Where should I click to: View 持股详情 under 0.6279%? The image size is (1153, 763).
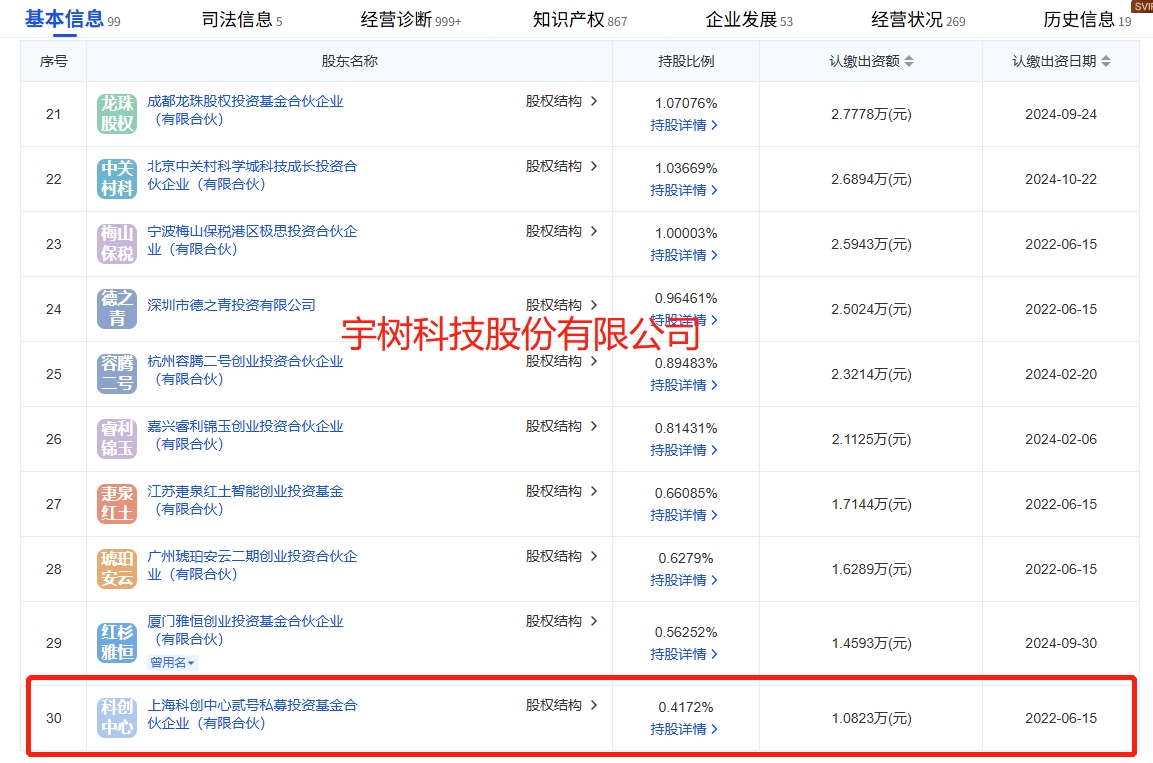pyautogui.click(x=684, y=580)
